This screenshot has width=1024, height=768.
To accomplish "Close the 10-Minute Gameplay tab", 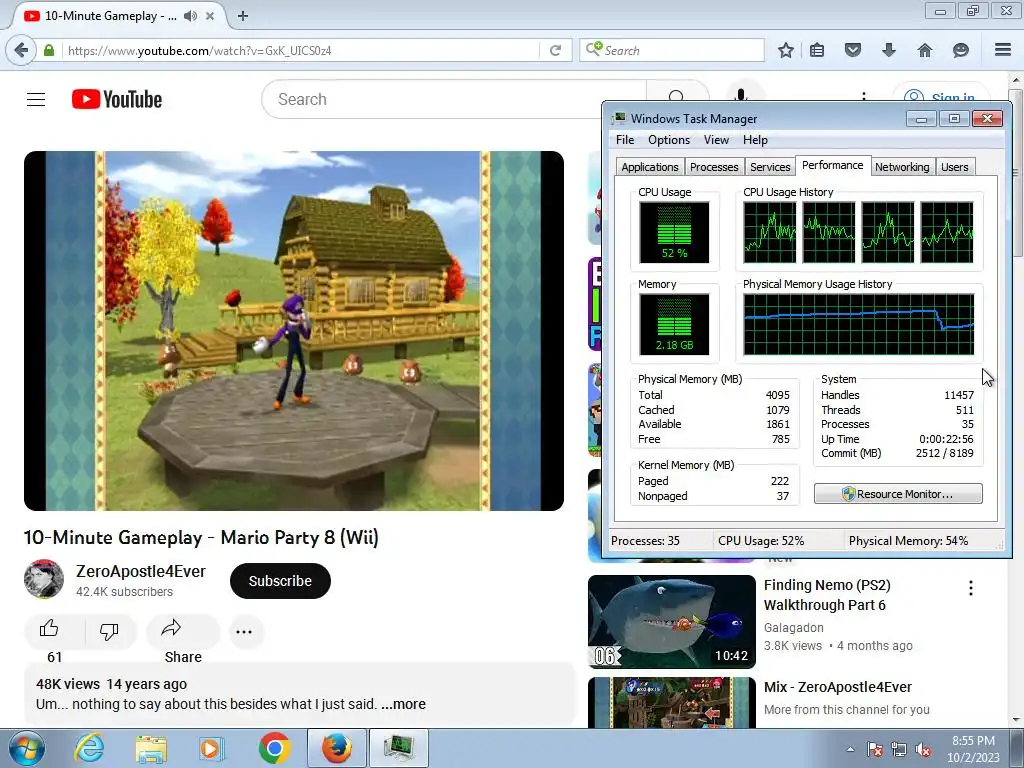I will pos(210,16).
